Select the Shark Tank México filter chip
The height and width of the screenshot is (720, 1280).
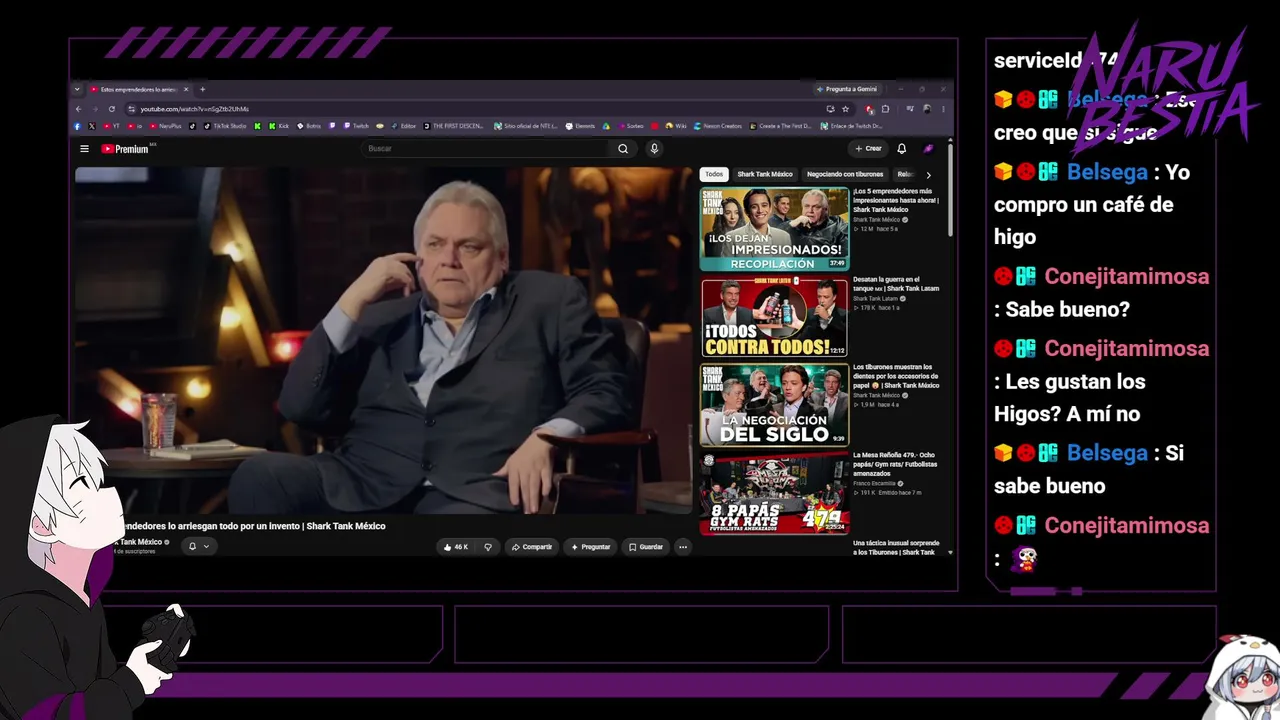pyautogui.click(x=765, y=174)
